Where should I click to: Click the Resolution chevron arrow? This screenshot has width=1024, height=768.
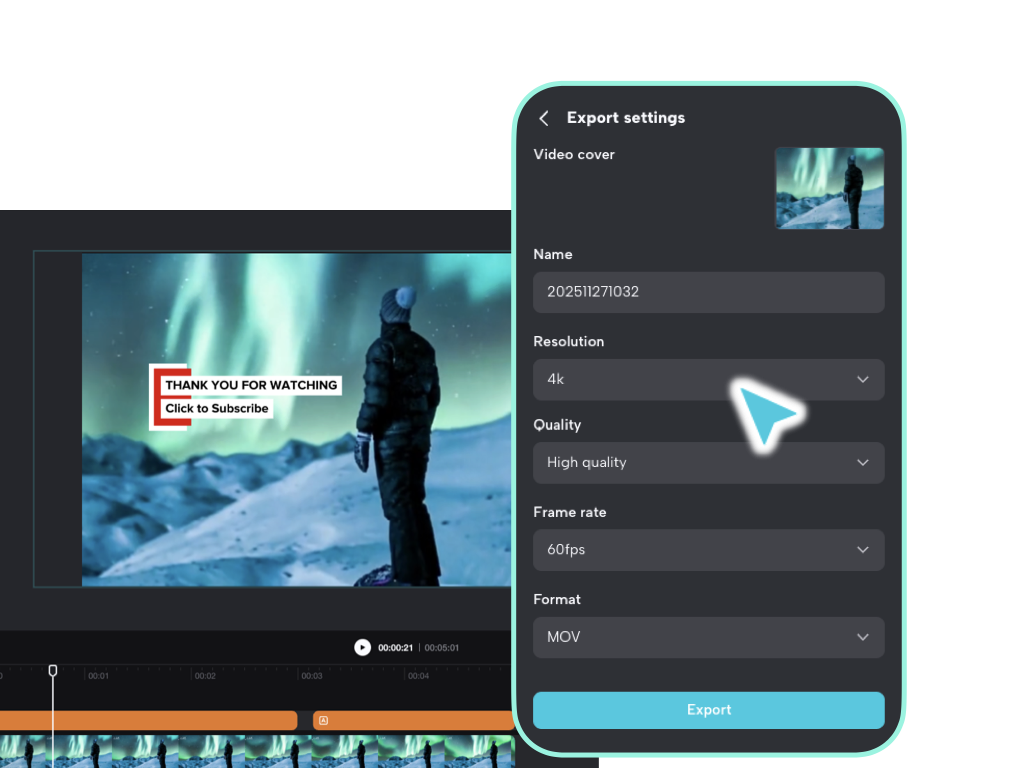pyautogui.click(x=862, y=379)
